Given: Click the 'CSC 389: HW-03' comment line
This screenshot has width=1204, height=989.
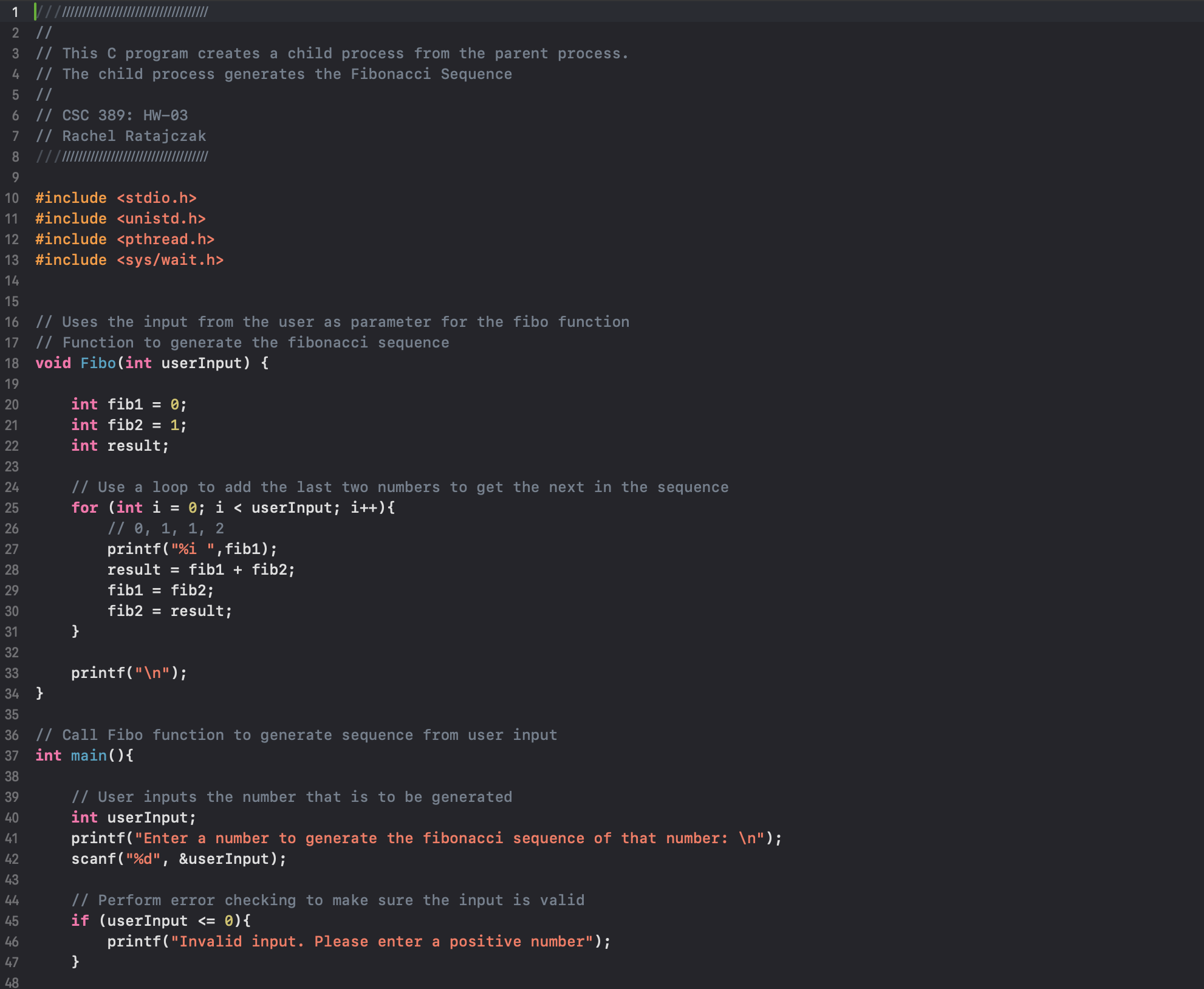Looking at the screenshot, I should click(x=112, y=115).
